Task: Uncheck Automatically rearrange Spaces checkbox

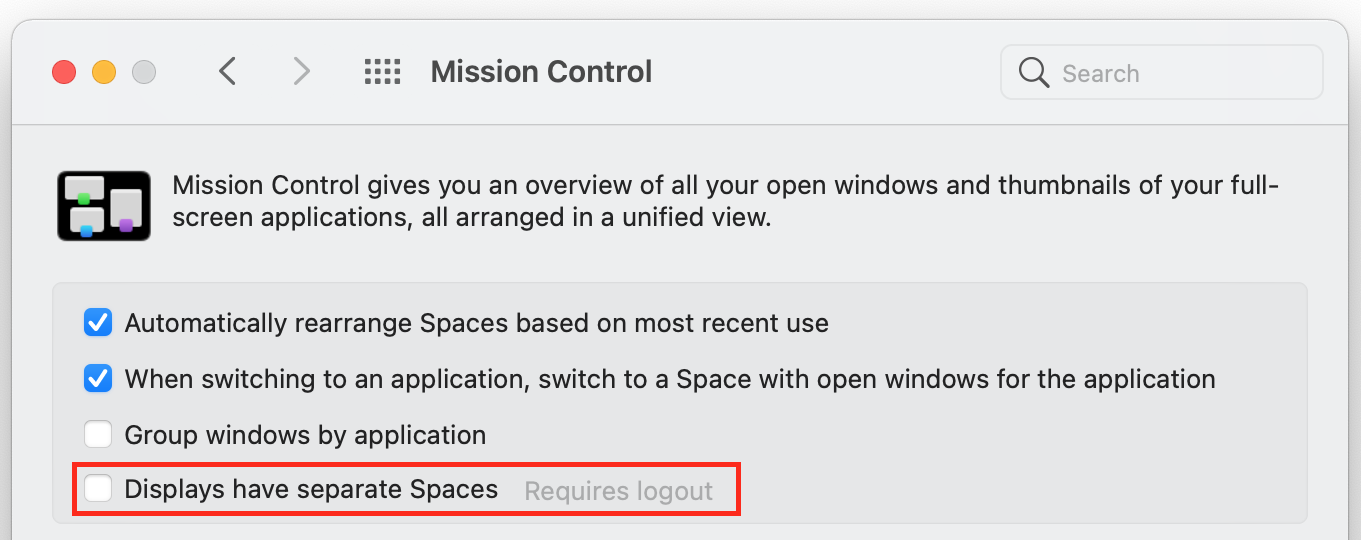Action: [x=98, y=323]
